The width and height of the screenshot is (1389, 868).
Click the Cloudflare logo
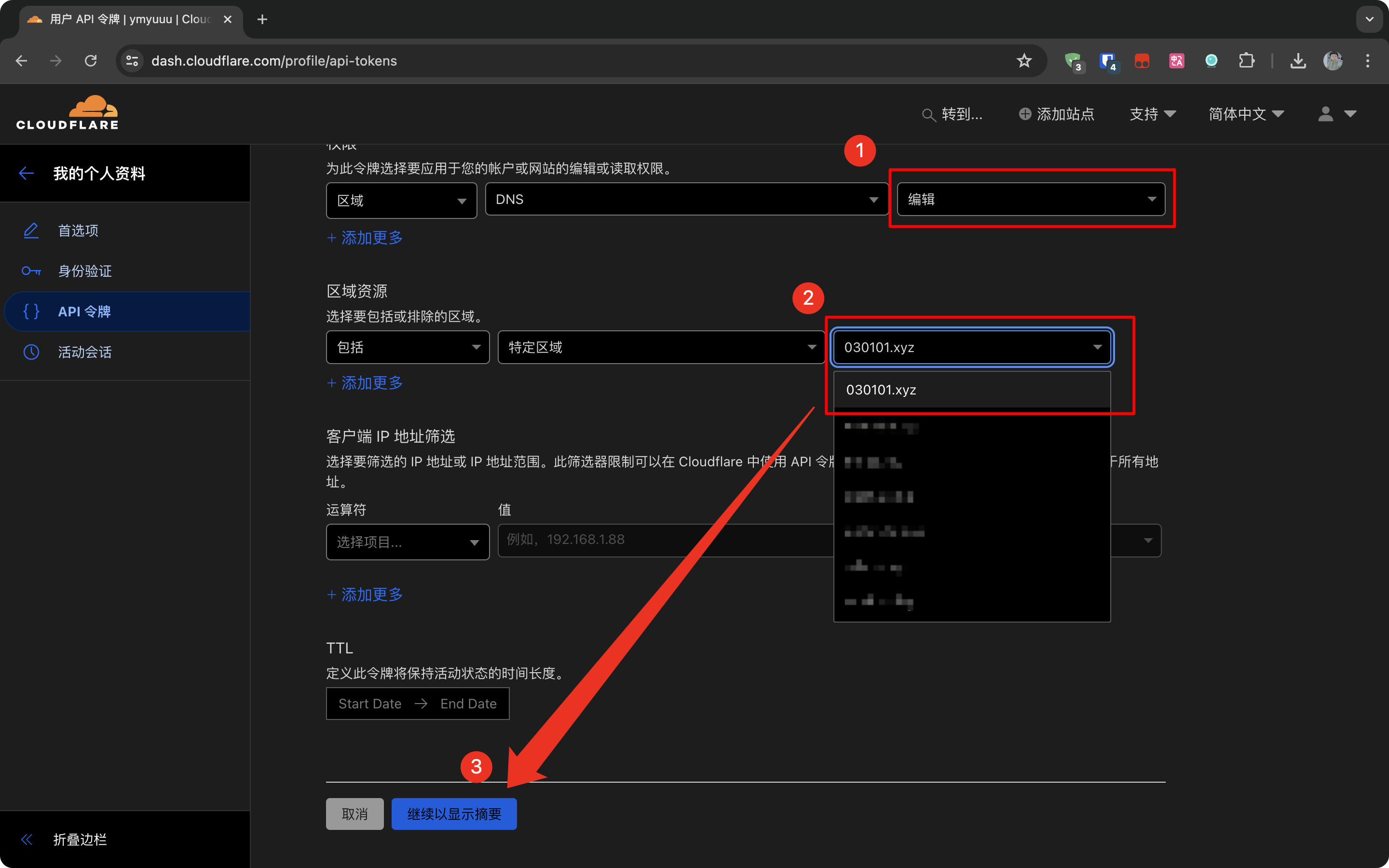(67, 113)
